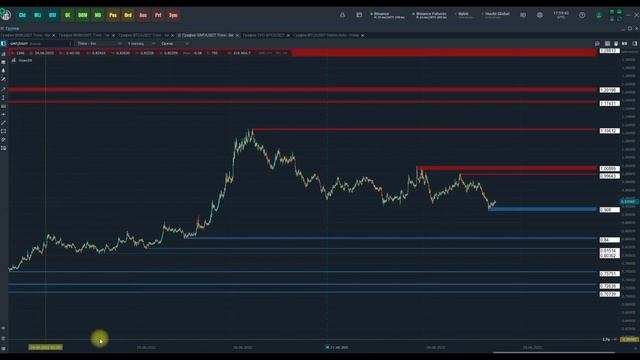This screenshot has width=640, height=360.
Task: Select the bottom clipboard sidebar tool
Action: coord(3,148)
